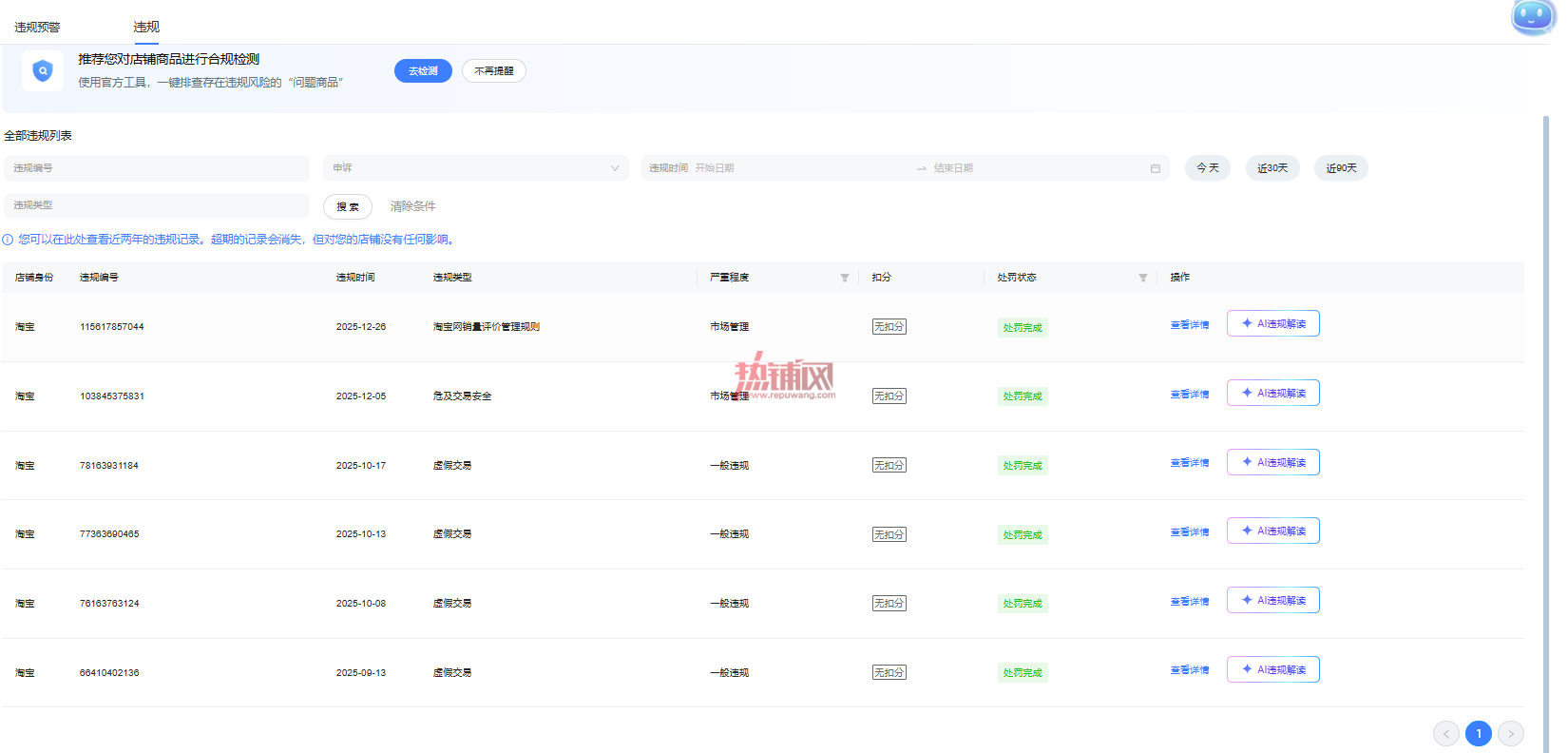Viewport: 1568px width, 753px height.
Task: Open filter icon for 处罚状态 column
Action: point(1143,278)
